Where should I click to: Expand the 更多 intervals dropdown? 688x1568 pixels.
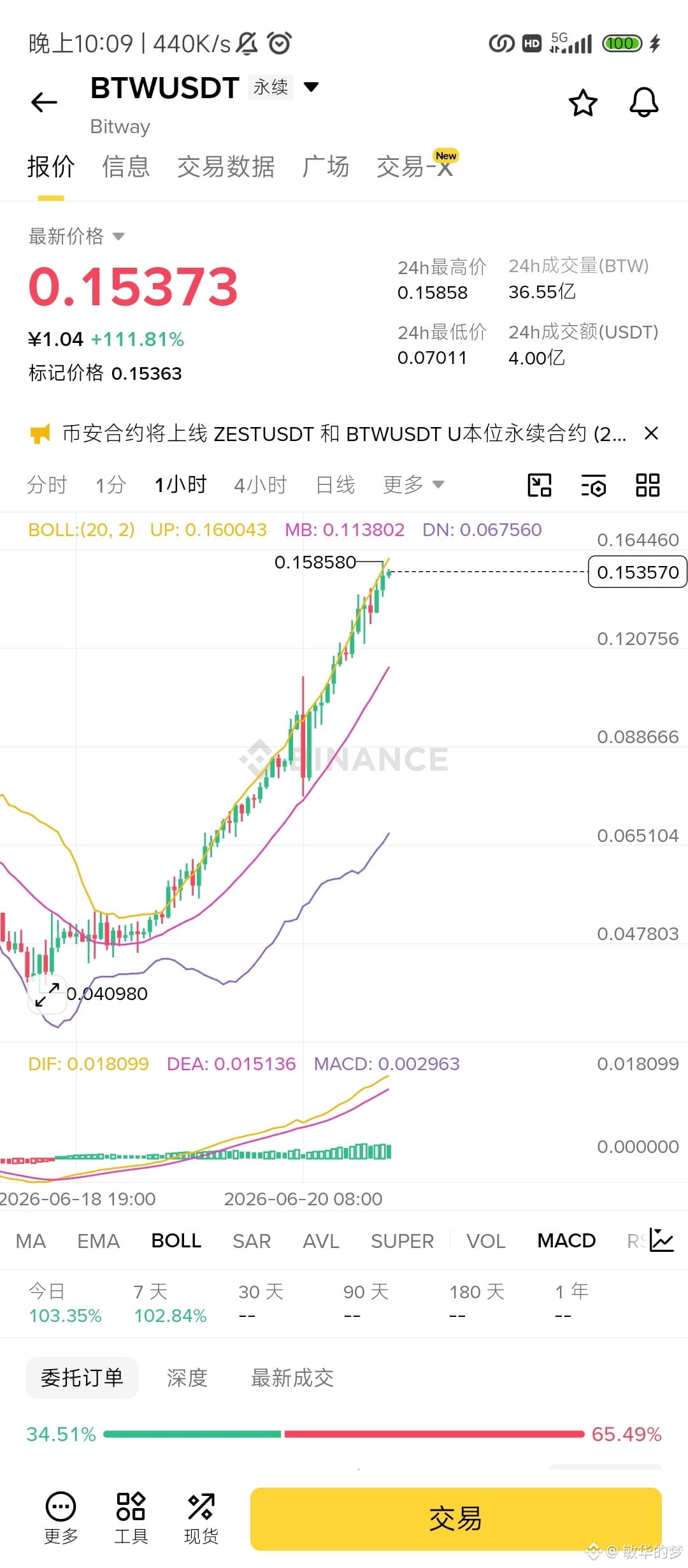[413, 484]
